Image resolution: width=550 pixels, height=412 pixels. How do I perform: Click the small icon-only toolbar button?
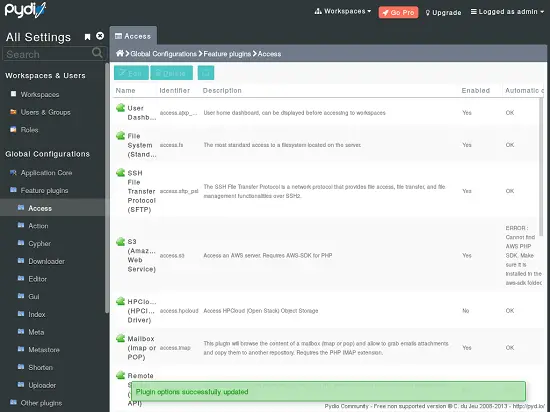pyautogui.click(x=206, y=73)
